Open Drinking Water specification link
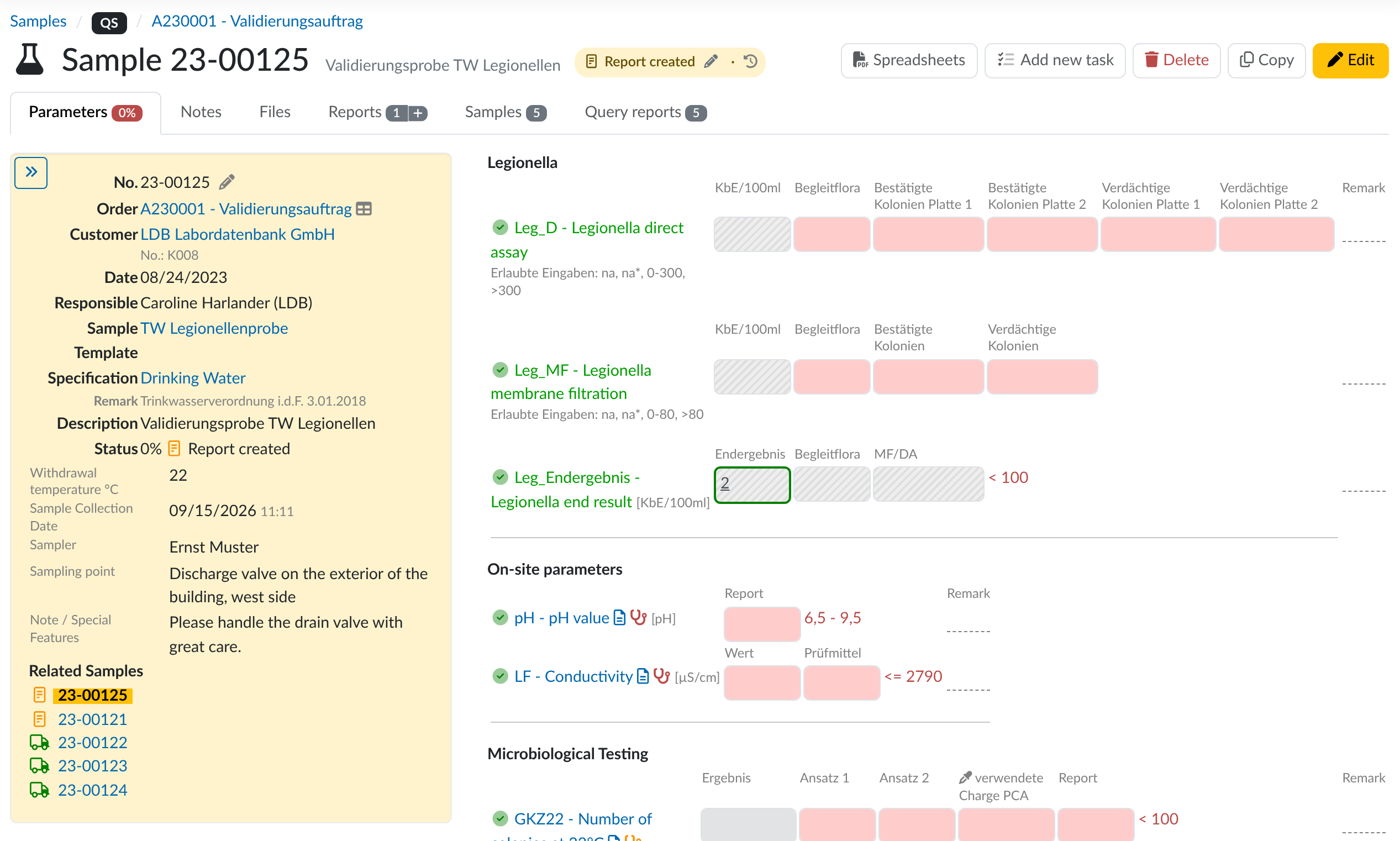 coord(193,377)
